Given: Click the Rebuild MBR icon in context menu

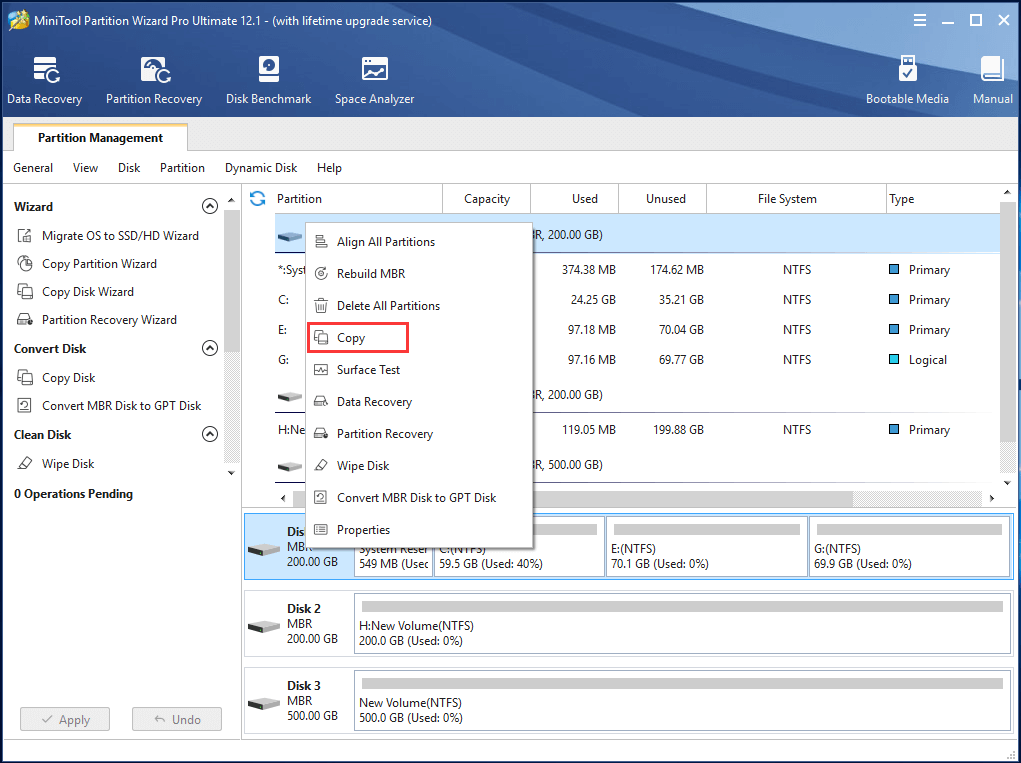Looking at the screenshot, I should pos(321,273).
